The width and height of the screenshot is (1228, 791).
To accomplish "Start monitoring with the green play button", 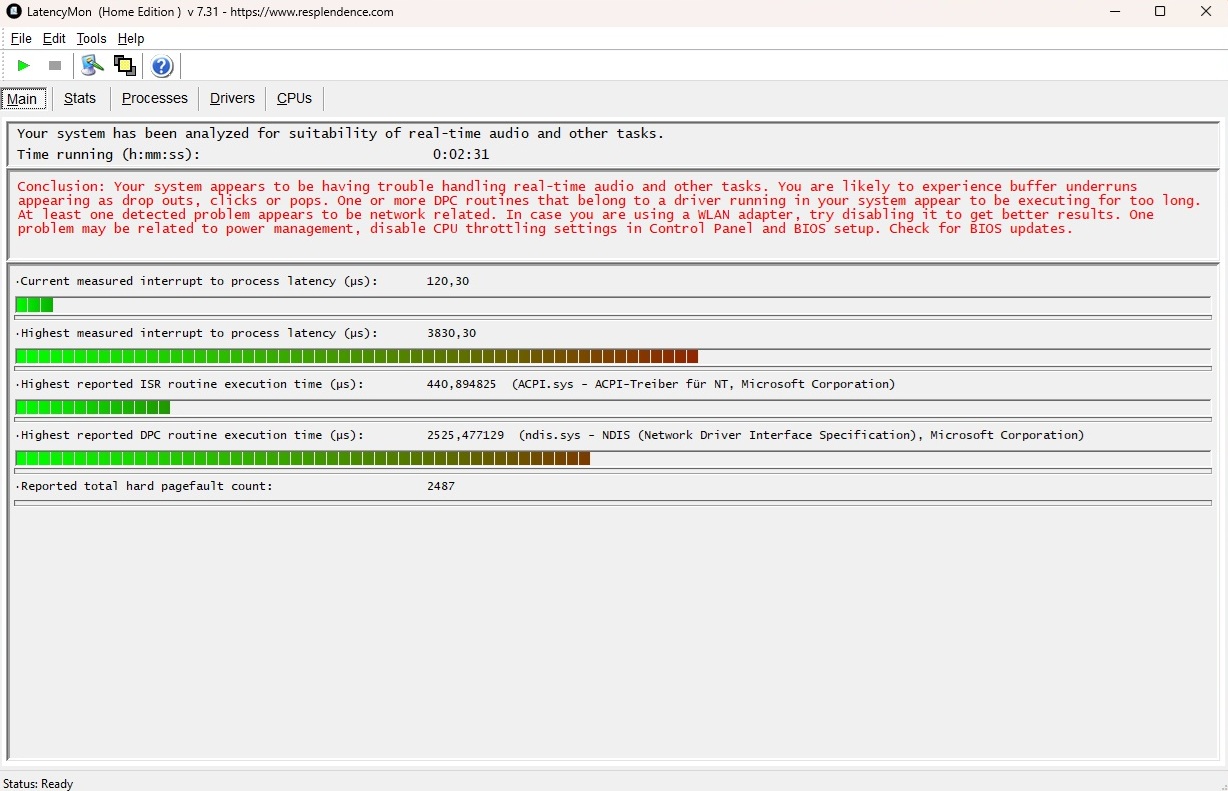I will [x=24, y=66].
